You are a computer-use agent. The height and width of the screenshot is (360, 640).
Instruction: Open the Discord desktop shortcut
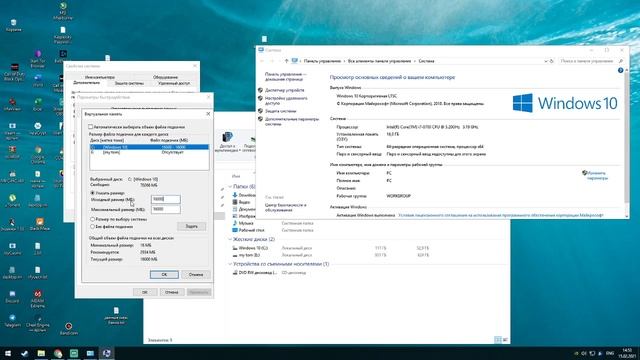coord(12,296)
